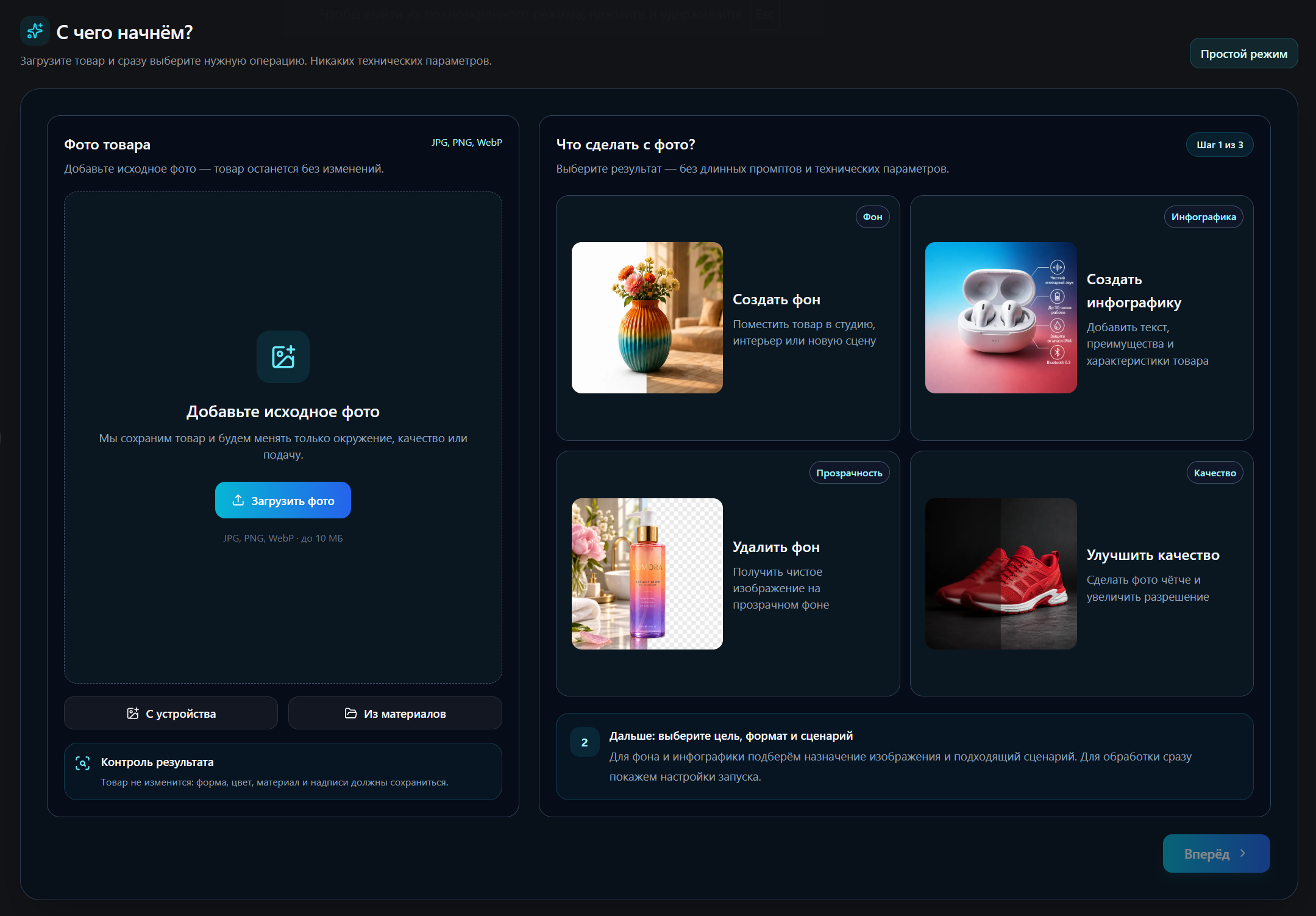This screenshot has height=916, width=1316.
Task: Click the "JPG, PNG, WebP" format label in header
Action: pos(467,142)
